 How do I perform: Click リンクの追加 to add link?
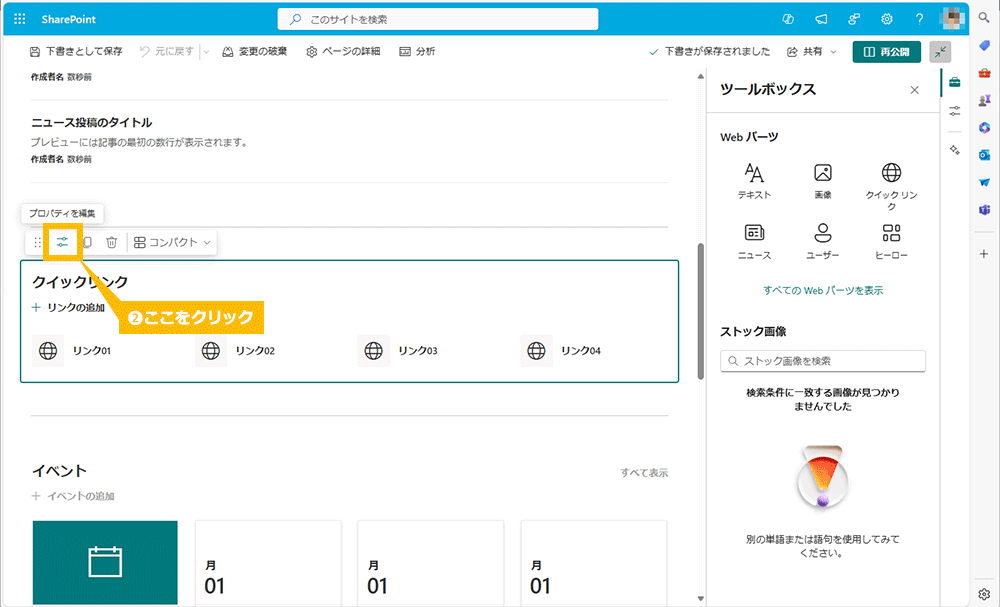pyautogui.click(x=68, y=307)
